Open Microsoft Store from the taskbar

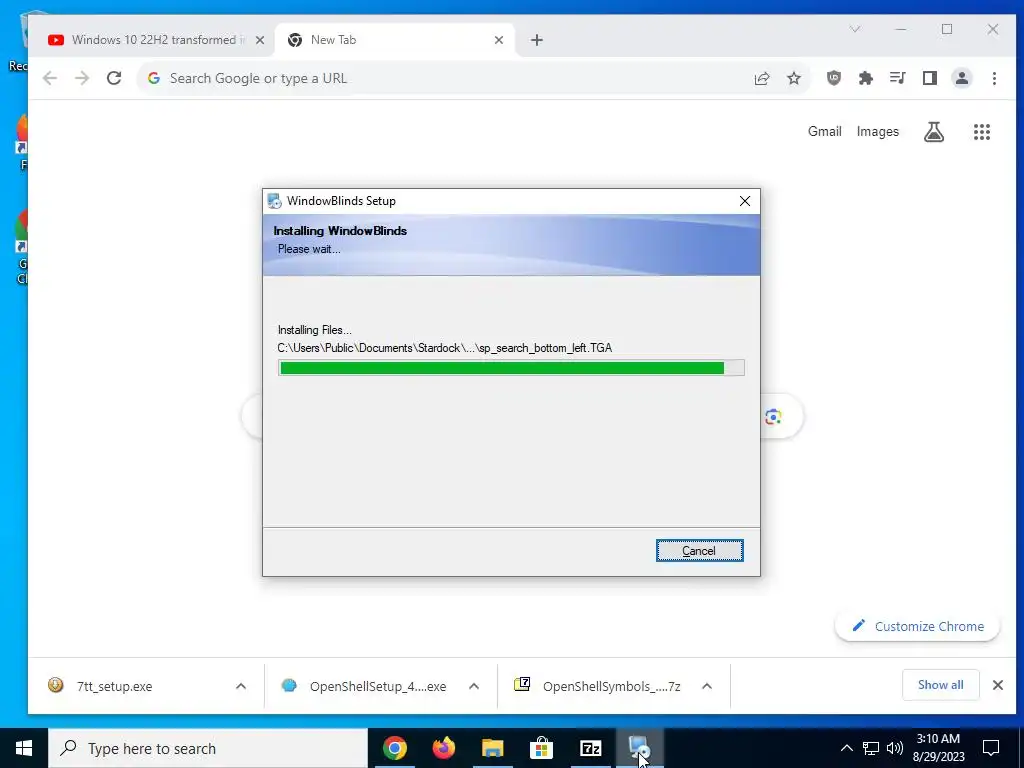(541, 748)
